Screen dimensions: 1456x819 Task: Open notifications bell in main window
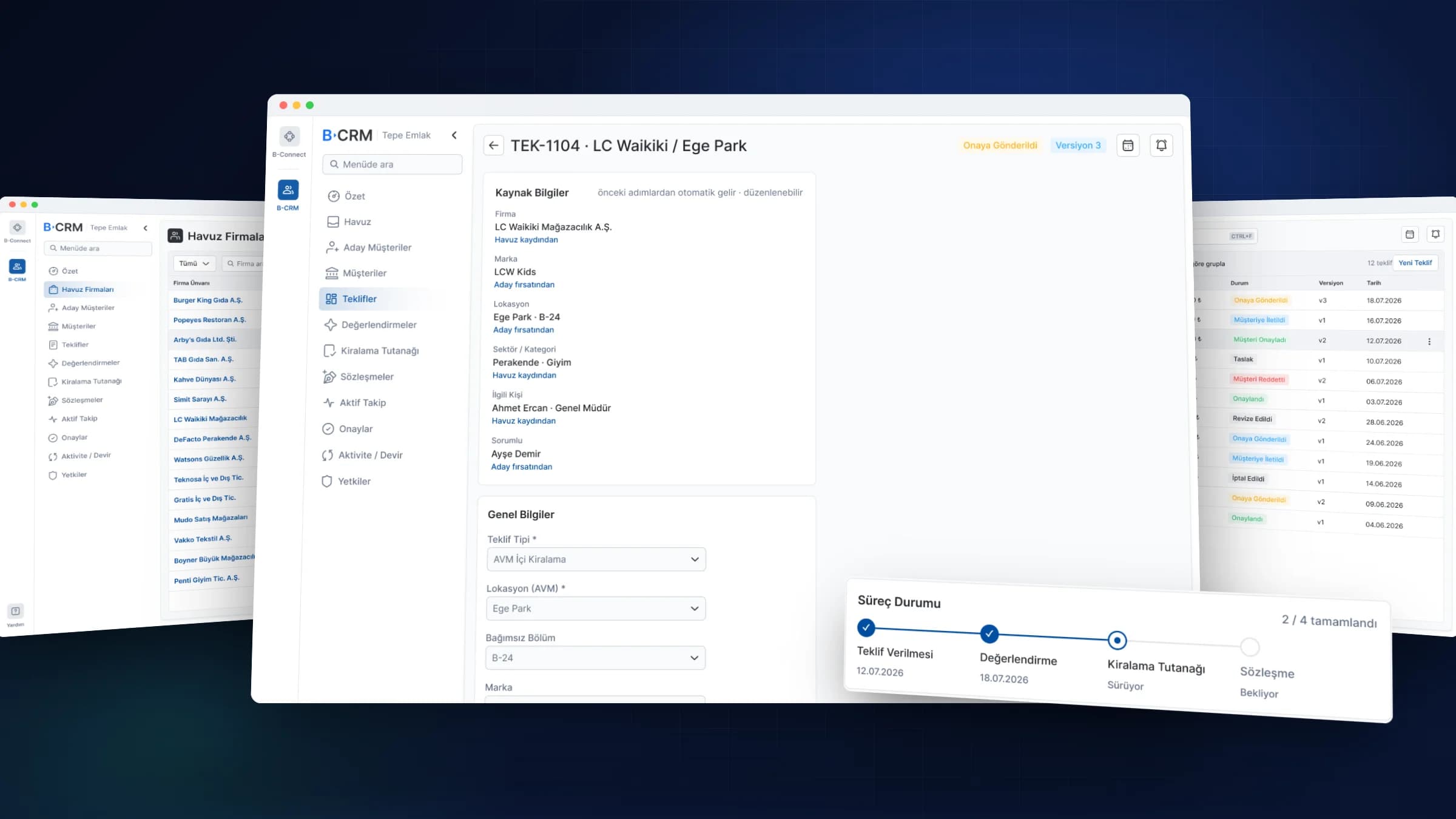1161,146
